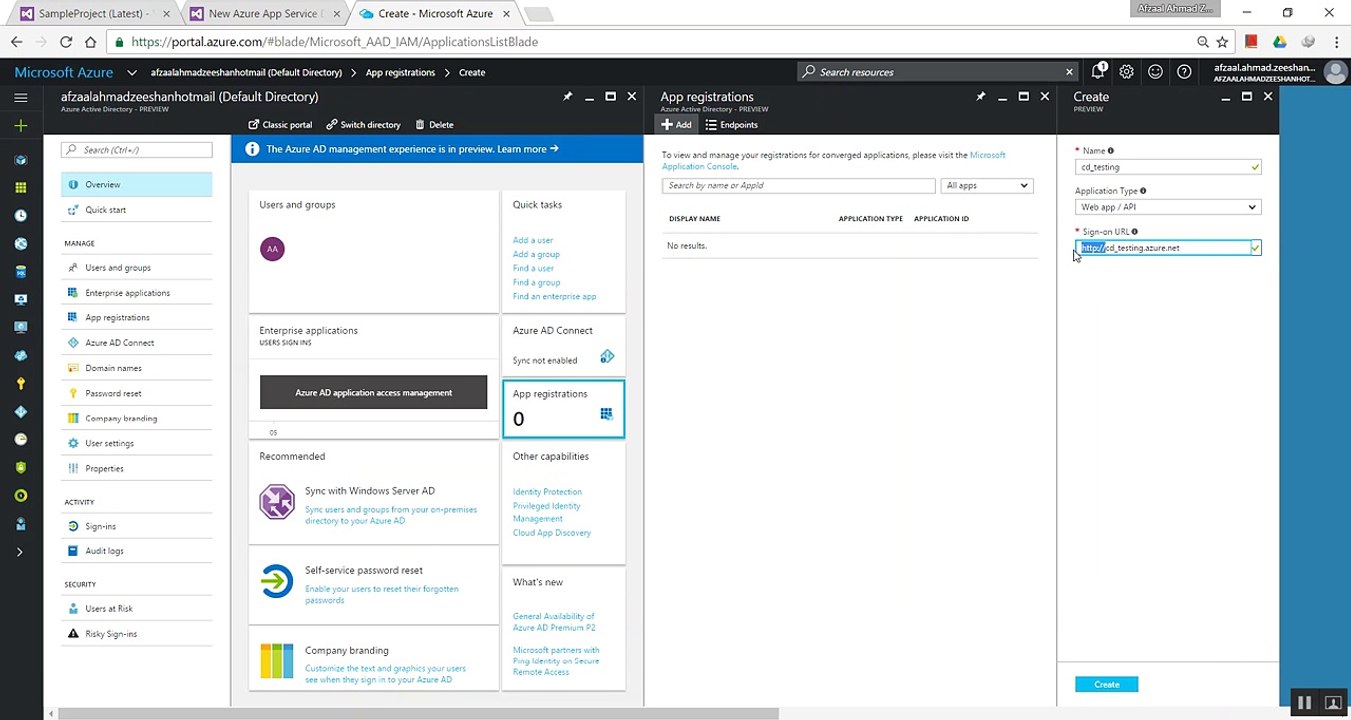1351x720 pixels.
Task: Open Azure AD Connect menu item
Action: (x=136, y=343)
